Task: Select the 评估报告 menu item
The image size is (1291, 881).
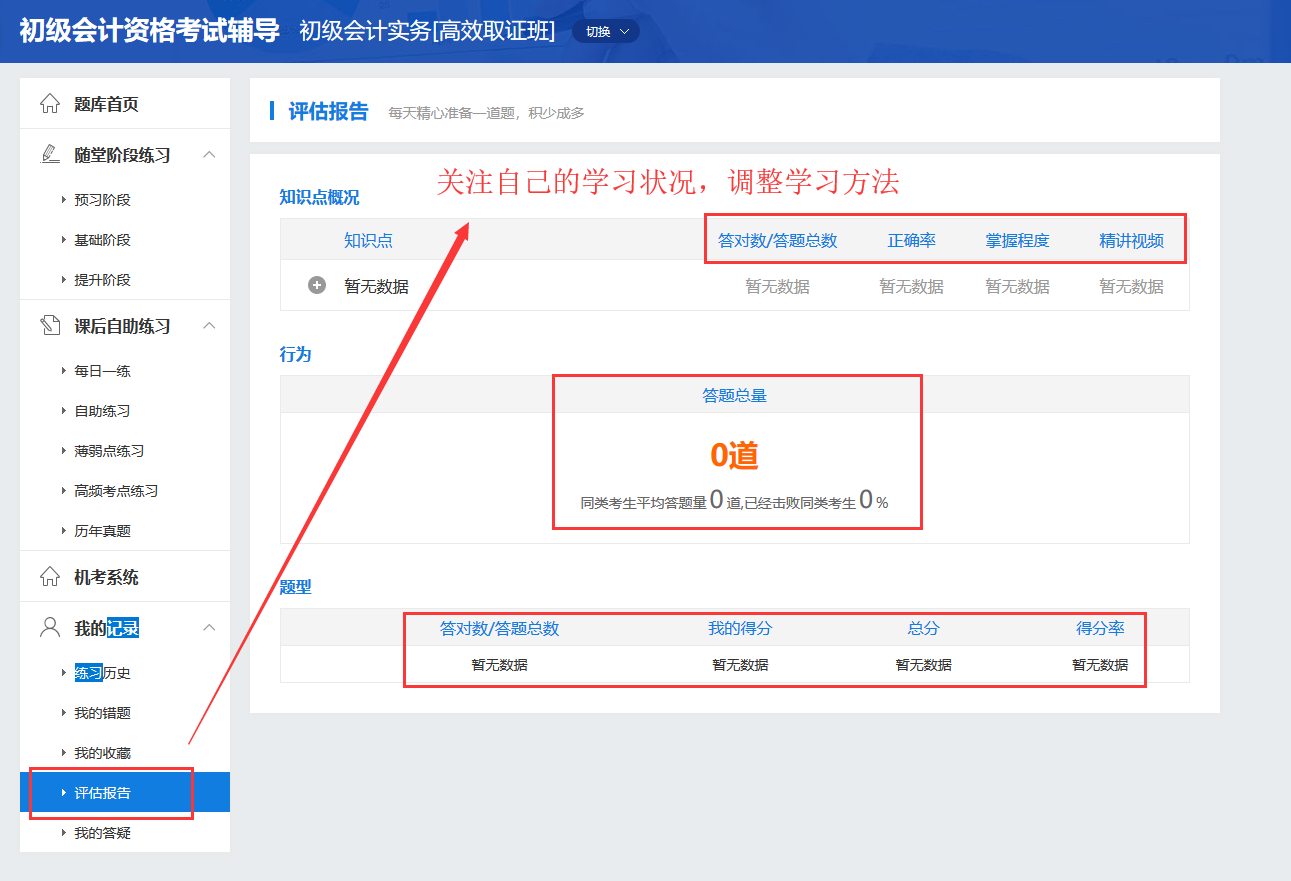Action: [x=102, y=793]
